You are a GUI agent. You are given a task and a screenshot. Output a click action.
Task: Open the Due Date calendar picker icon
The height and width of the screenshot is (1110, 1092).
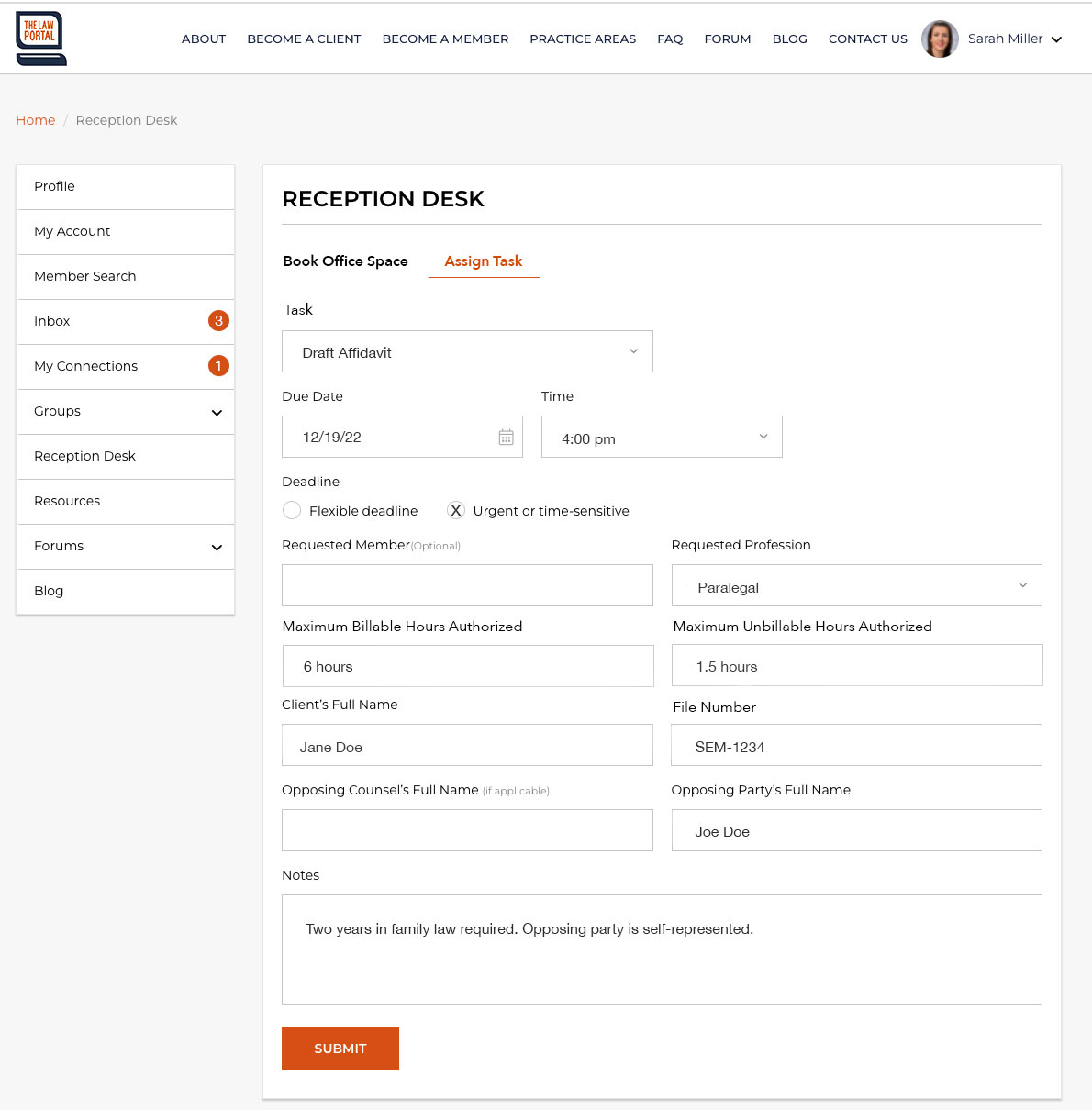(506, 438)
